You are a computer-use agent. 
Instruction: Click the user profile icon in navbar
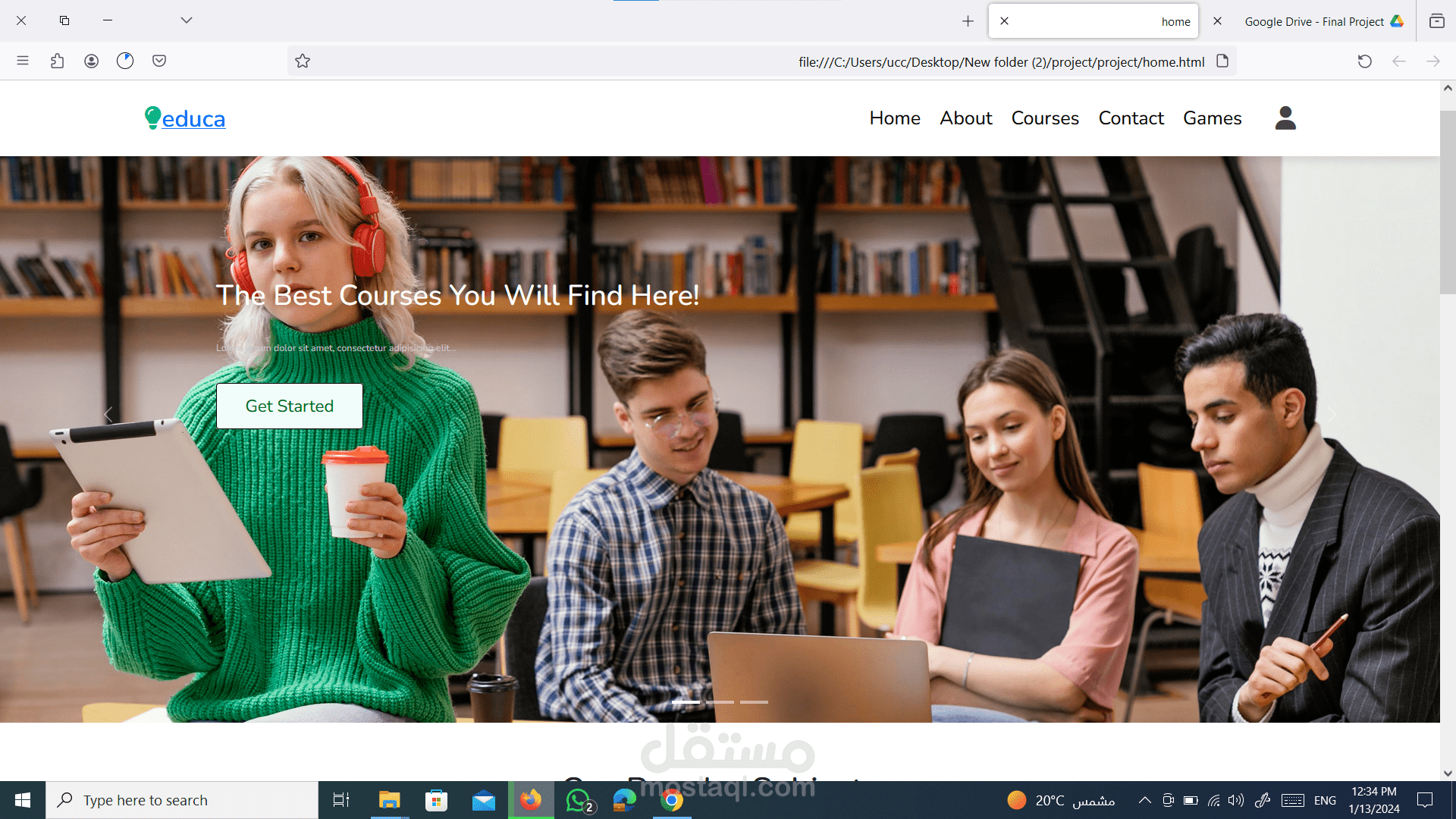(x=1285, y=118)
